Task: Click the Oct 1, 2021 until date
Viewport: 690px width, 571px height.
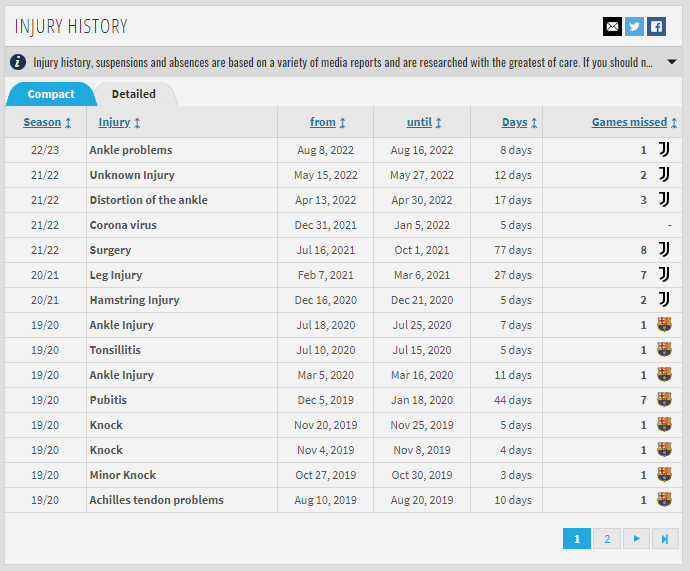Action: pyautogui.click(x=422, y=250)
